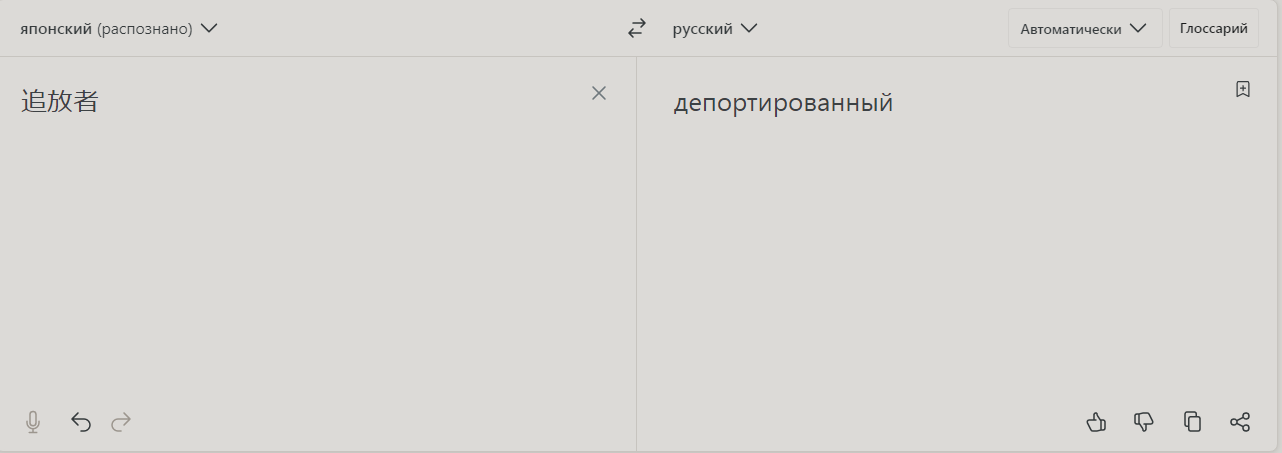Open the японский (распознано) source language list
The image size is (1282, 453).
[x=106, y=29]
